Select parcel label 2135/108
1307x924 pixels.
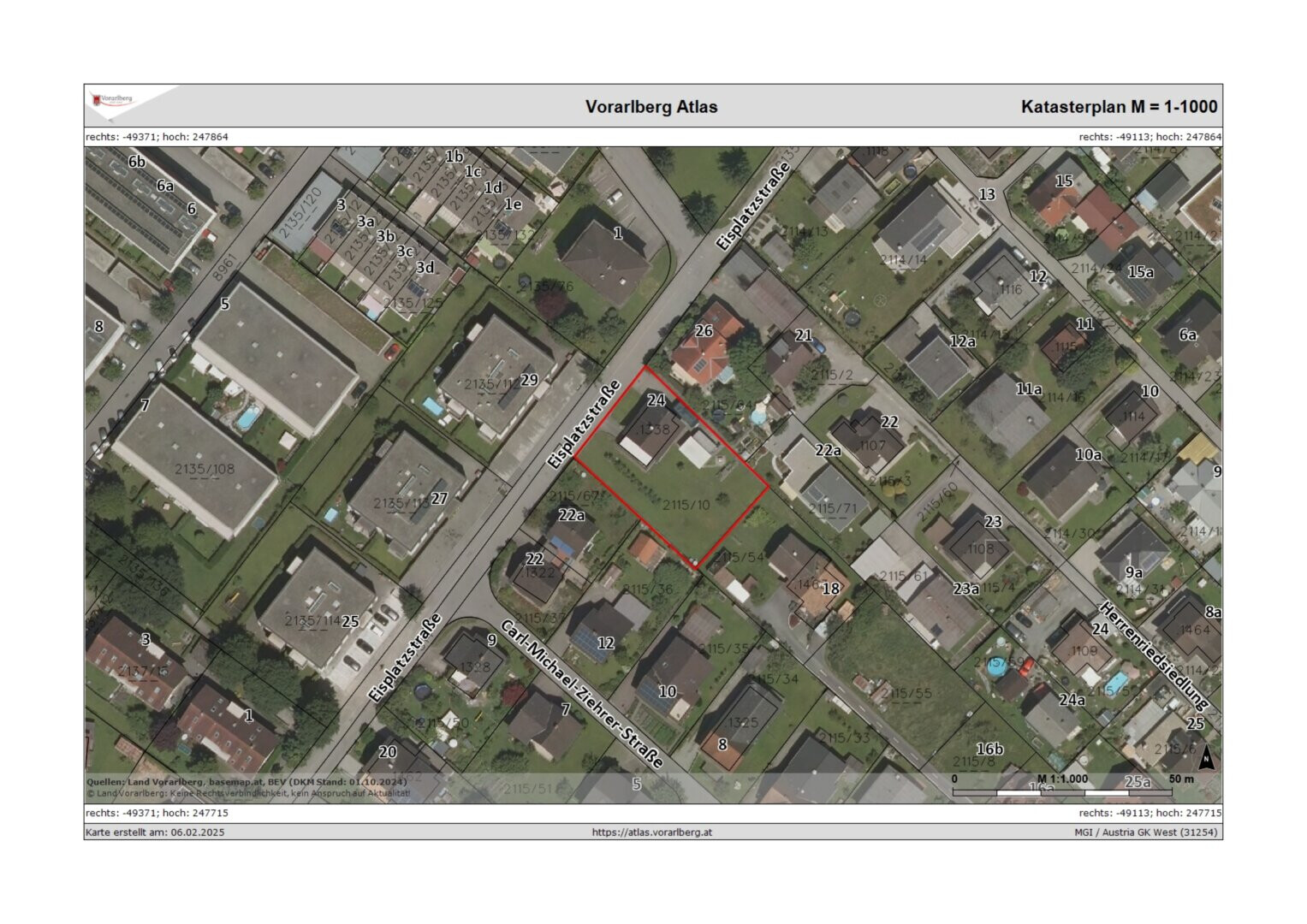(205, 469)
